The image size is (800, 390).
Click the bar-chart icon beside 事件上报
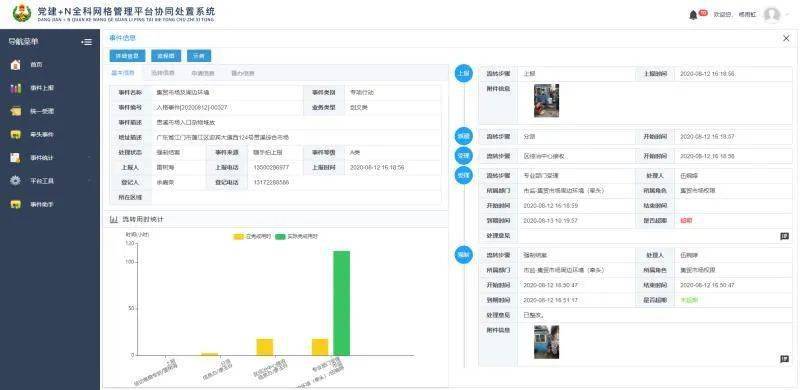click(x=16, y=88)
